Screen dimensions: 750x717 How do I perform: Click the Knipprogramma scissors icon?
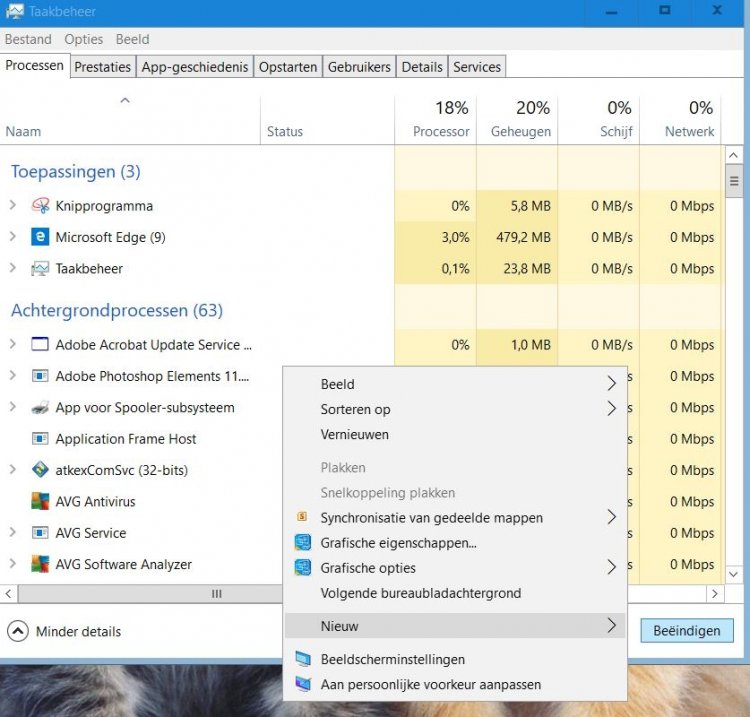tap(40, 206)
